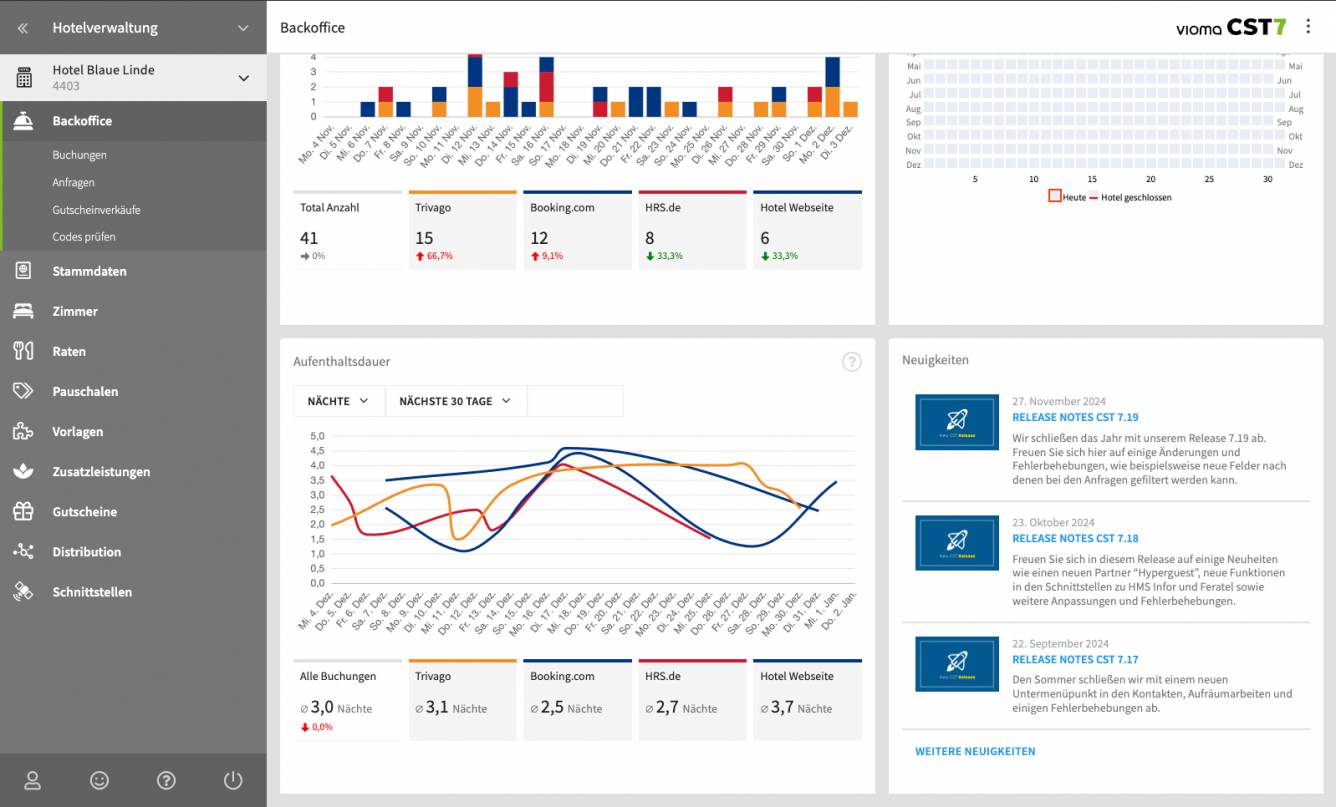
Task: Open thumbnail of the 22. September 2024 news
Action: (x=957, y=664)
